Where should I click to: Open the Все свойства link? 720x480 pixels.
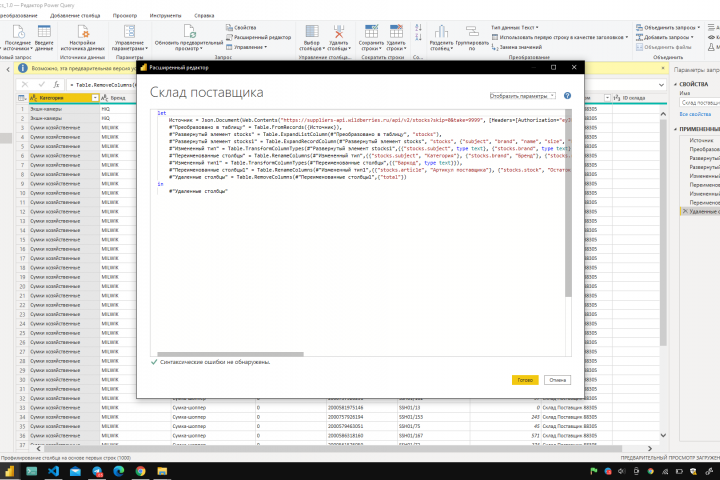click(695, 114)
